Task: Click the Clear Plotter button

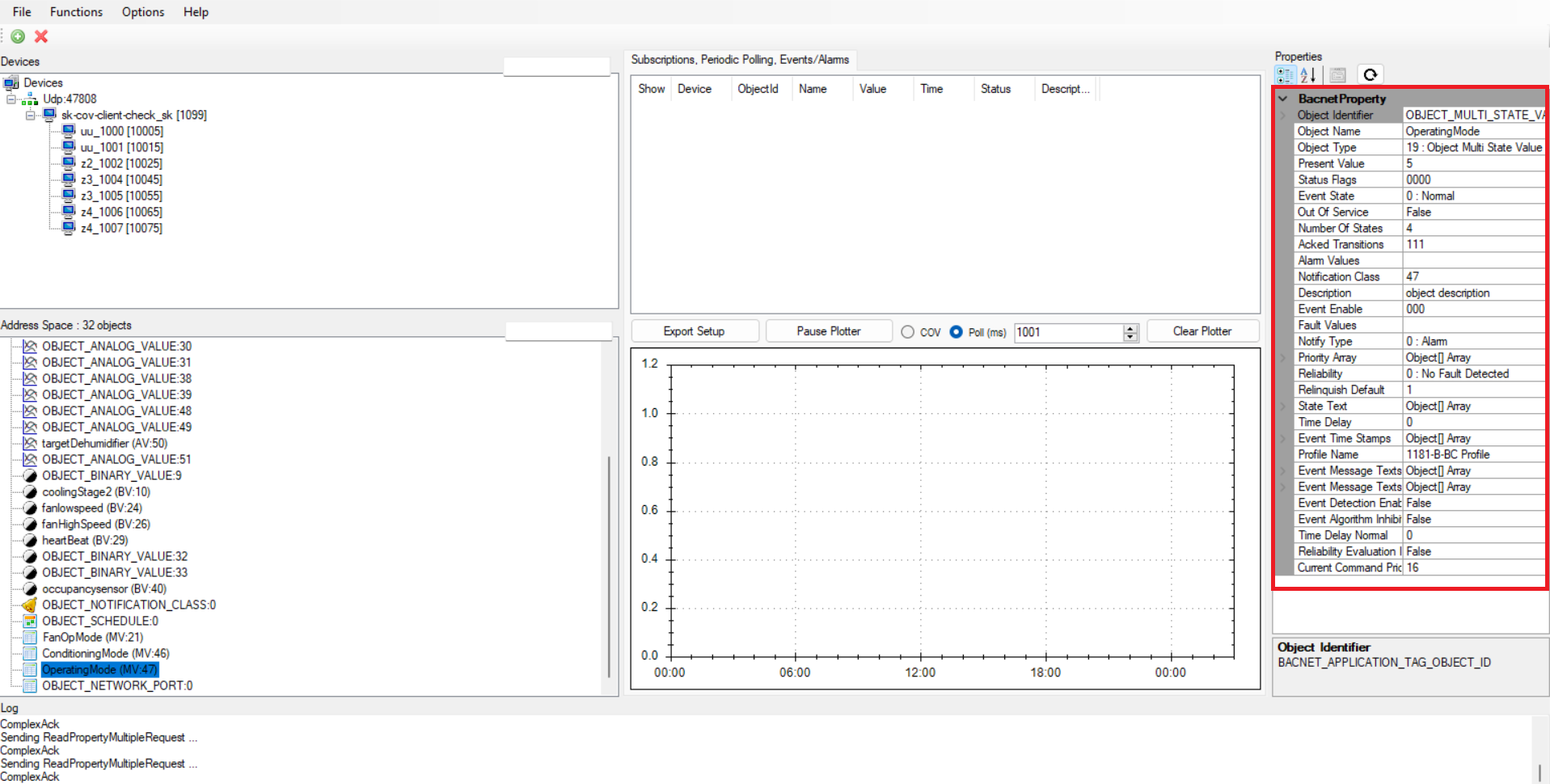Action: pos(1202,331)
